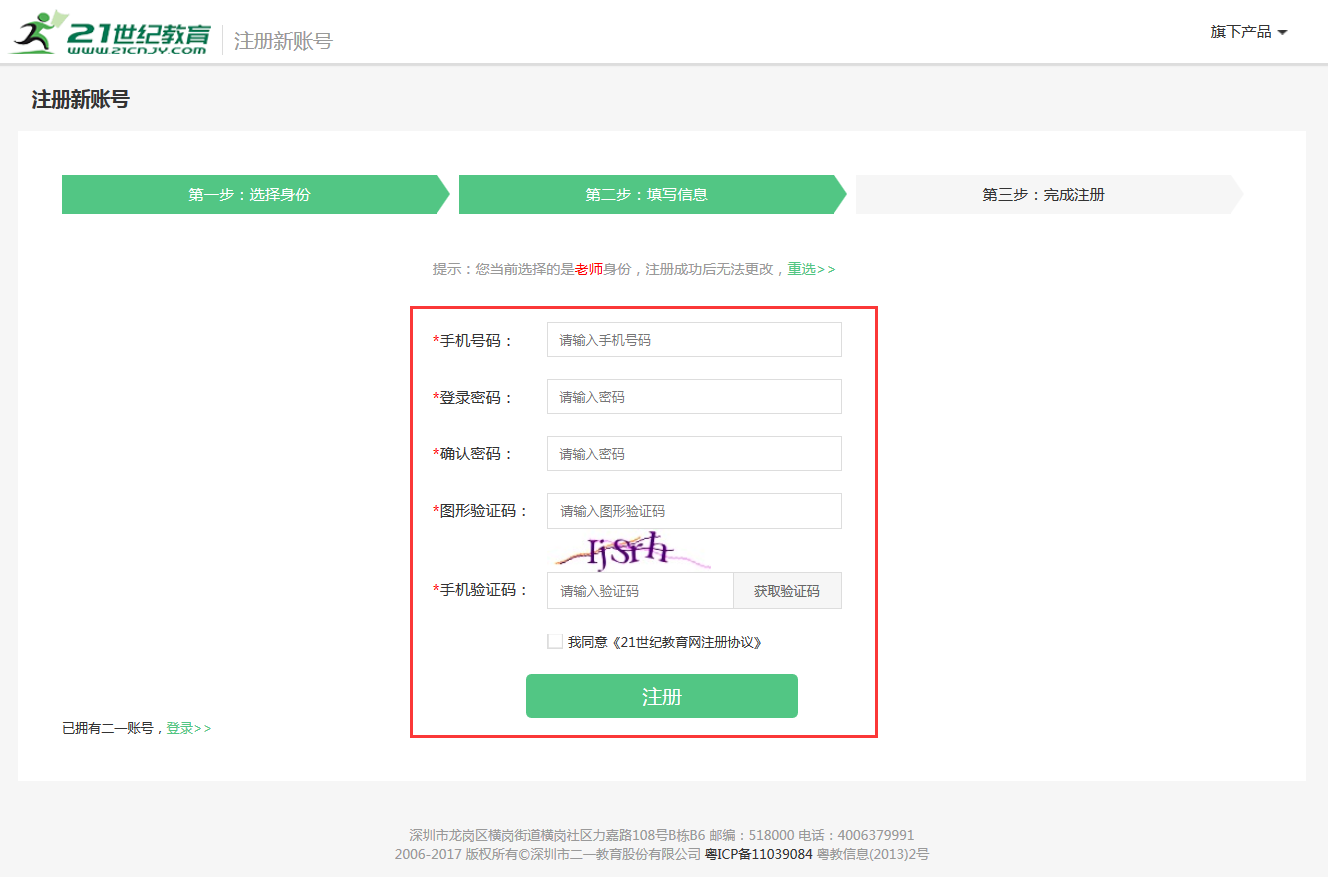Click the 粤教信息(2013)2号 footer text
The width and height of the screenshot is (1328, 877).
point(873,854)
